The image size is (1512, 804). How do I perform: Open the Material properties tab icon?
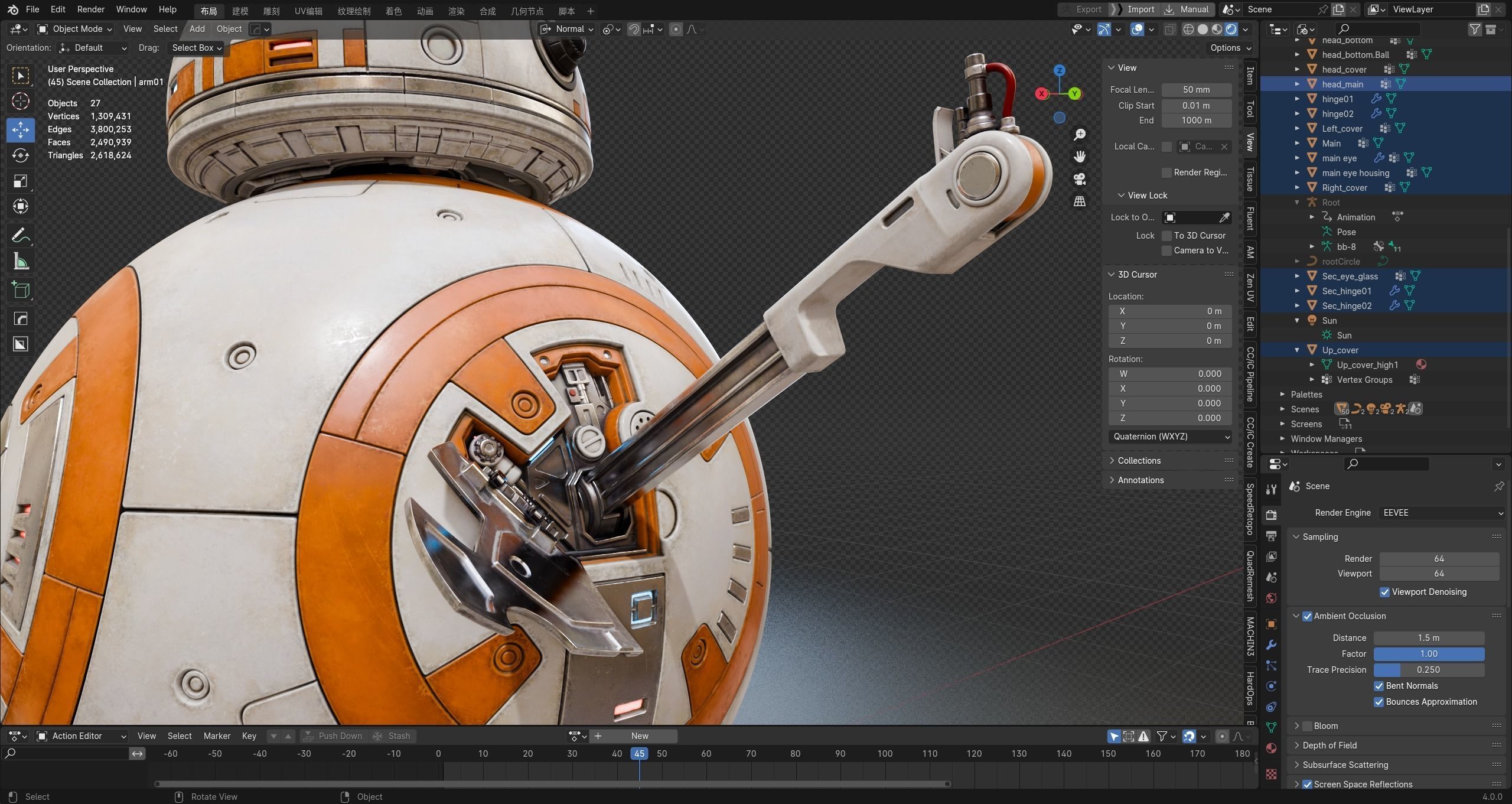tap(1271, 748)
